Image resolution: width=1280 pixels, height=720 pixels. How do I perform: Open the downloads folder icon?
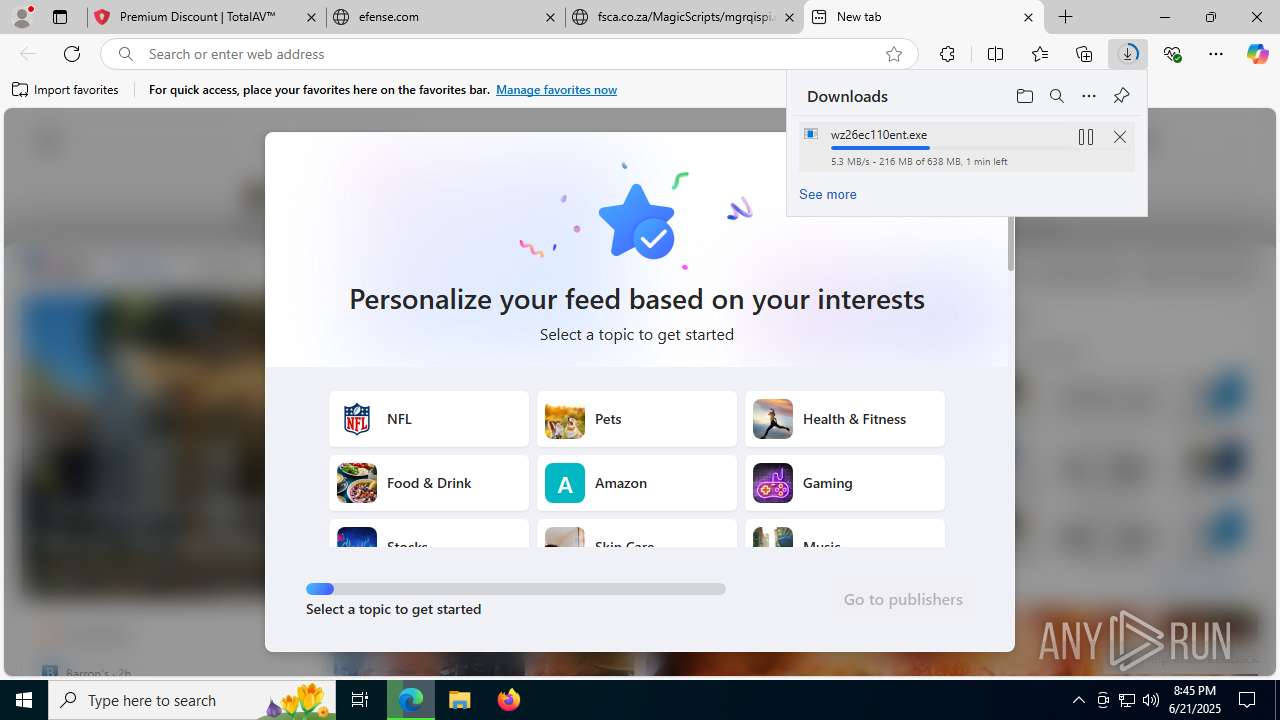(x=1024, y=96)
